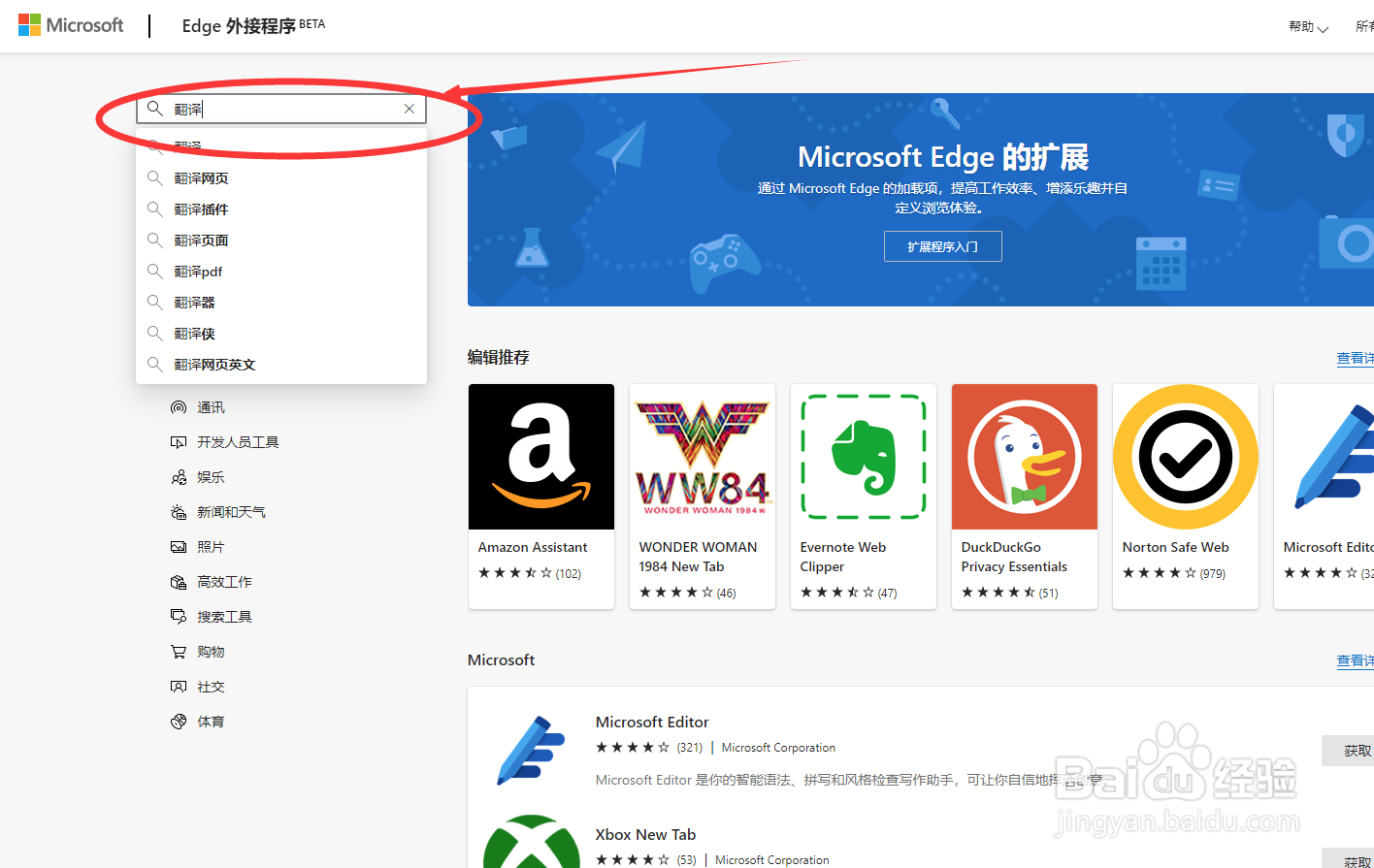Click Microsoft Editor icon in Microsoft list
The height and width of the screenshot is (868, 1374).
tap(530, 750)
